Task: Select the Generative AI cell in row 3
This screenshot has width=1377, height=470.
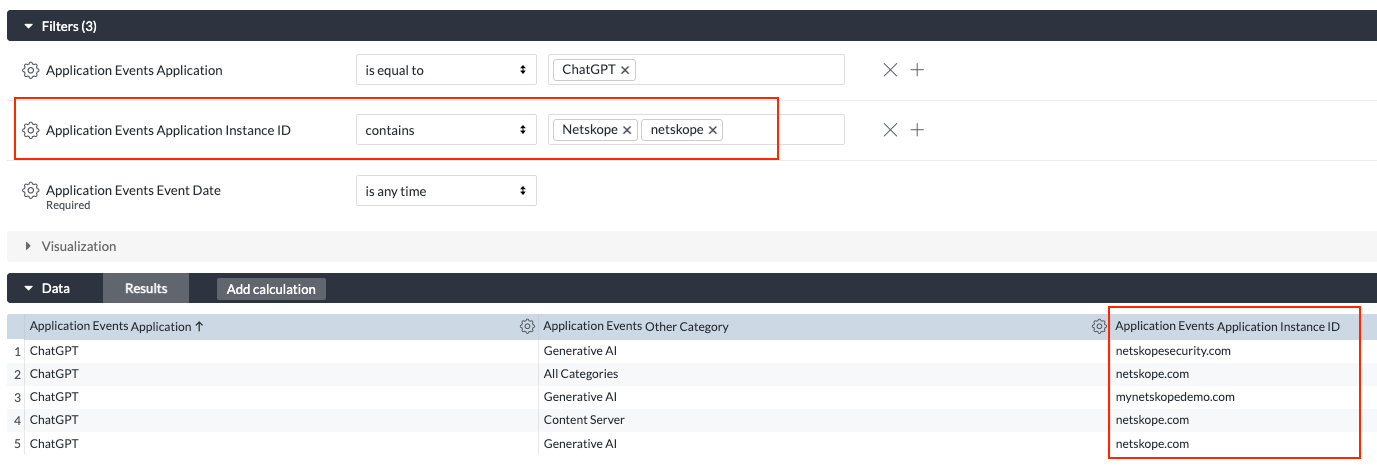Action: pos(580,397)
